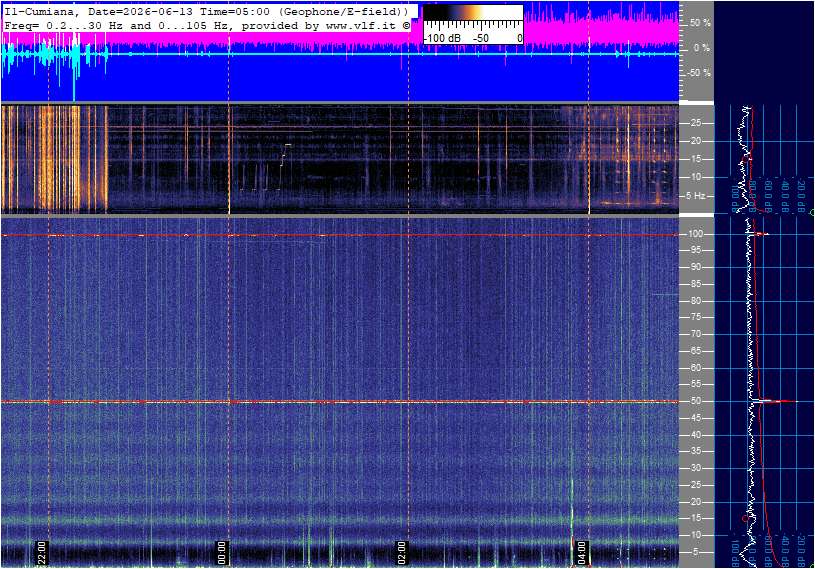Click the 100 Hz spectrum peak in side graph
Viewport: 815px width, 569px height.
click(x=760, y=234)
